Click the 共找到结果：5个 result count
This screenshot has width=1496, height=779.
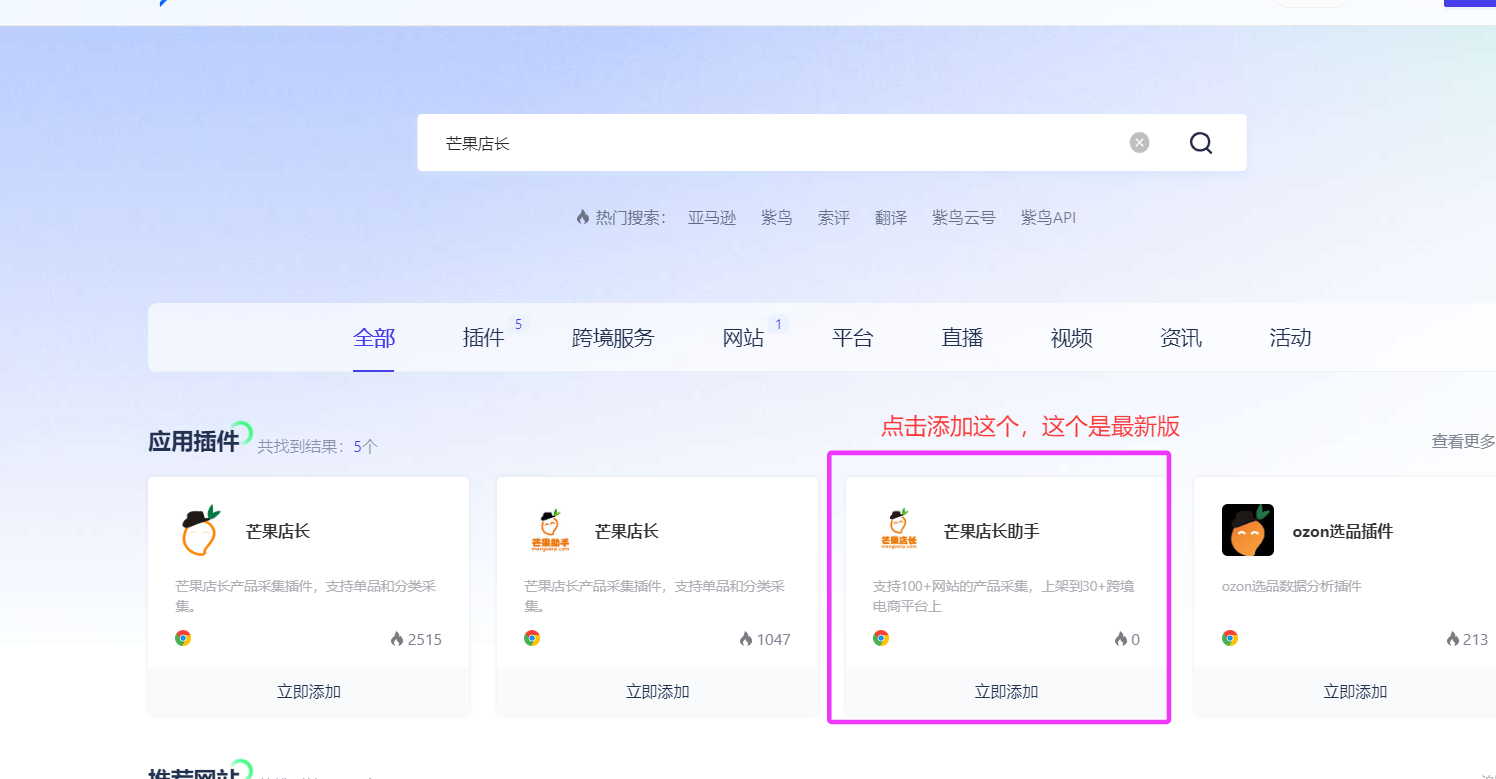(318, 446)
